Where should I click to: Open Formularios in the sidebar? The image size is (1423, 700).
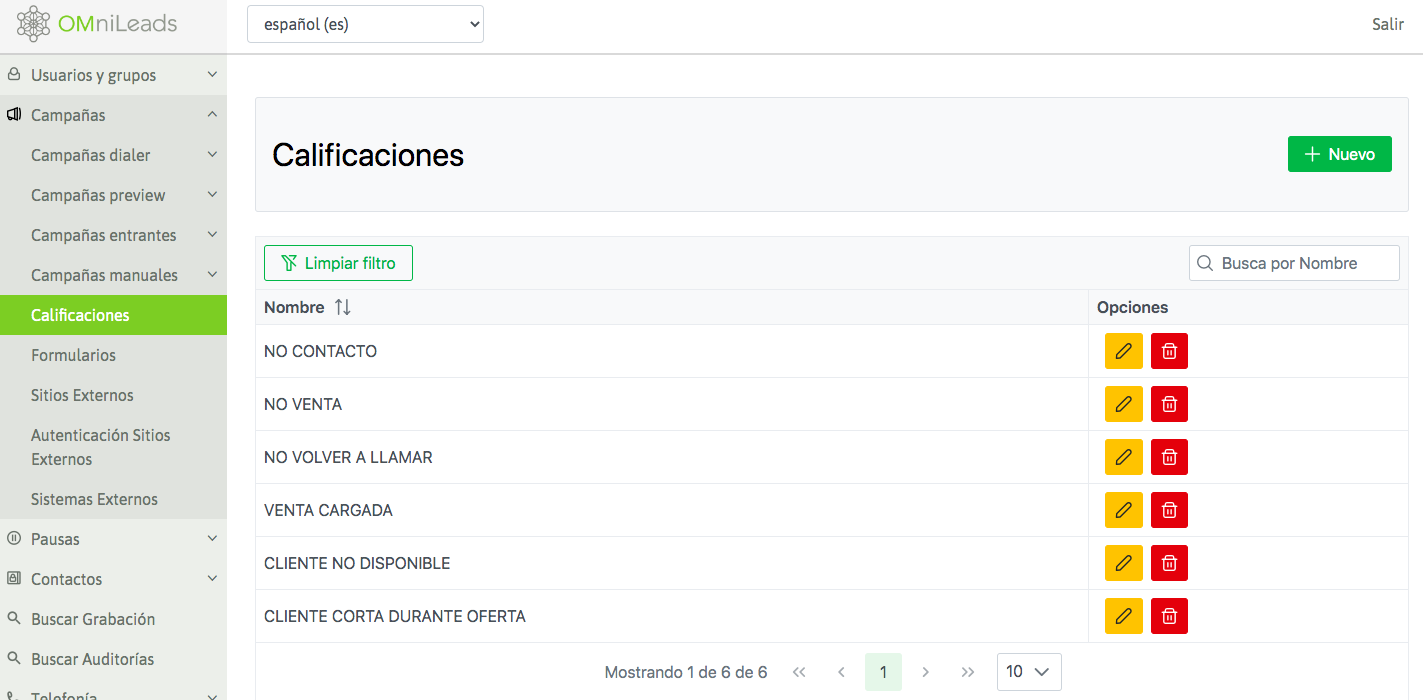point(73,355)
